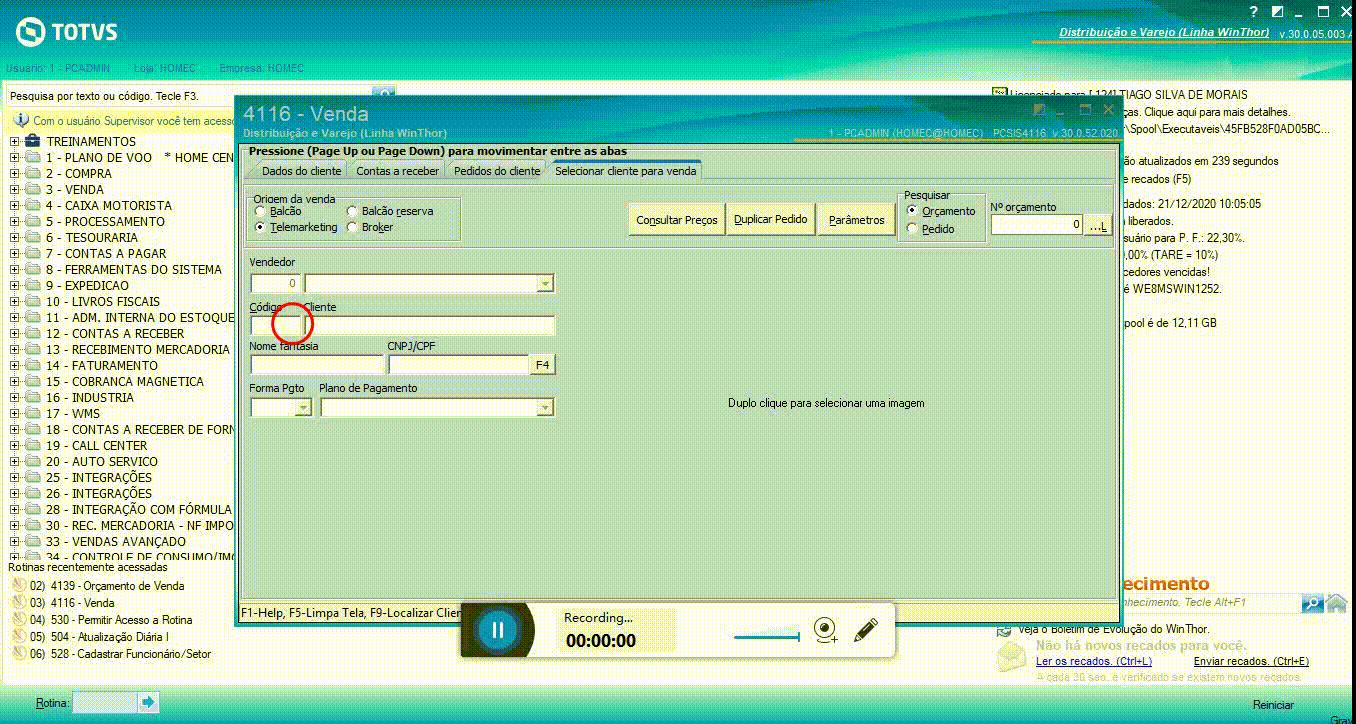Click Reiniciar in the bottom bar
The image size is (1356, 724).
[x=1273, y=704]
